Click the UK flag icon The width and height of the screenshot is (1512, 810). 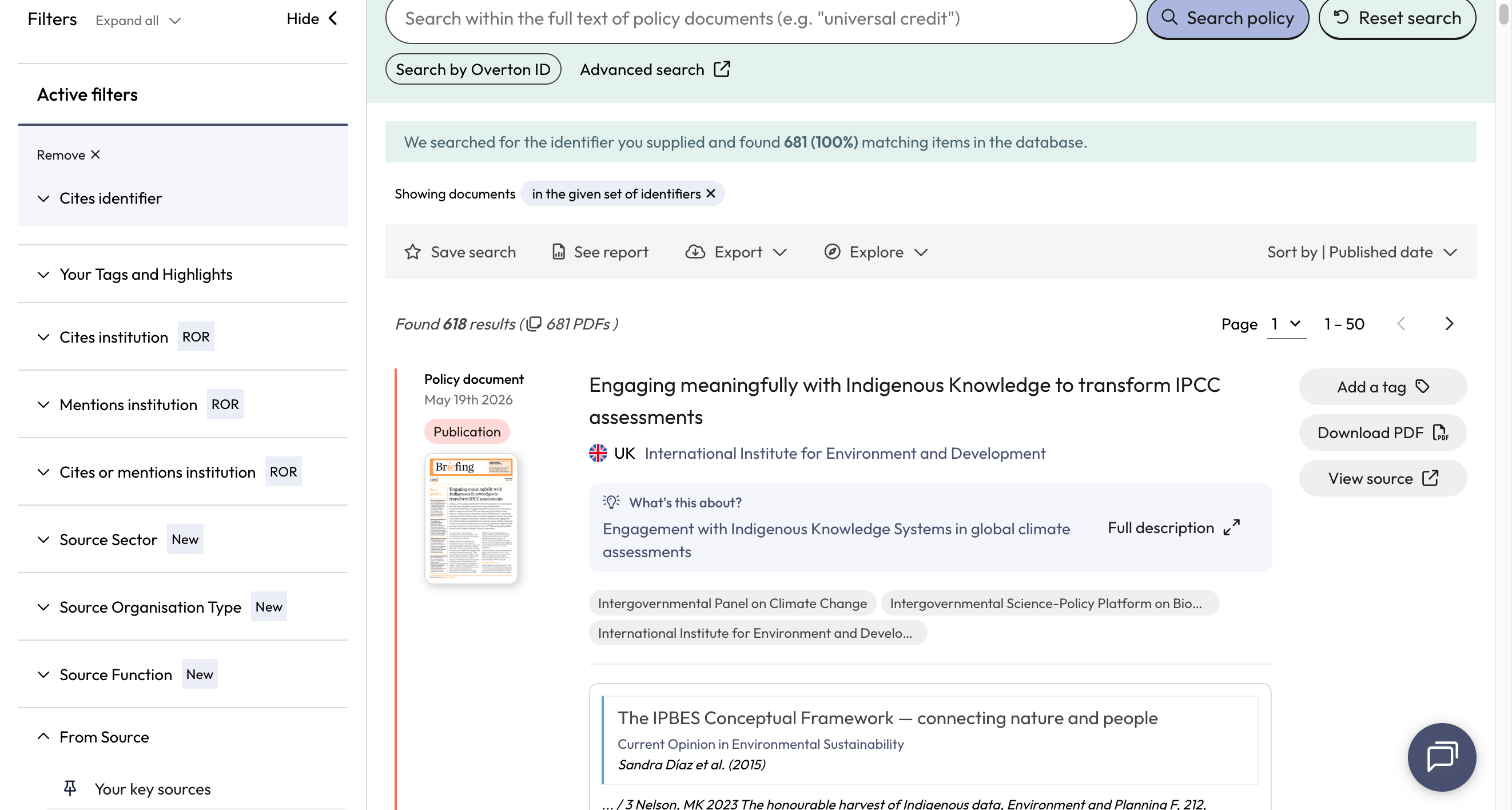pos(598,453)
